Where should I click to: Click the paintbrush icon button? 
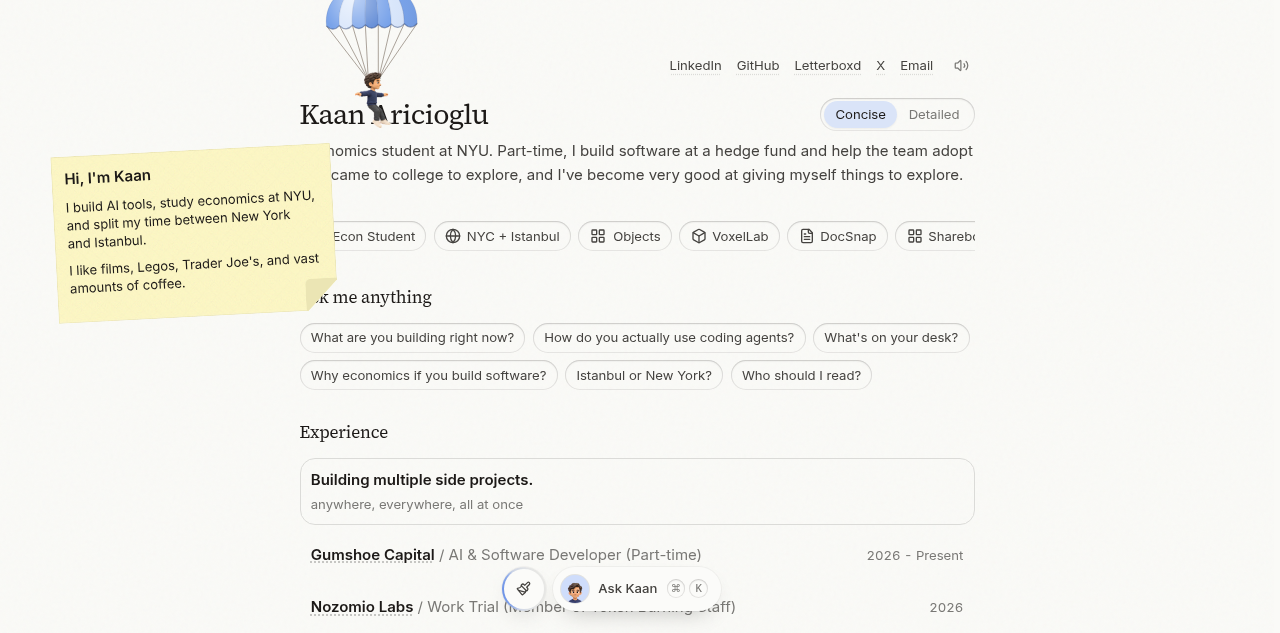(x=524, y=588)
